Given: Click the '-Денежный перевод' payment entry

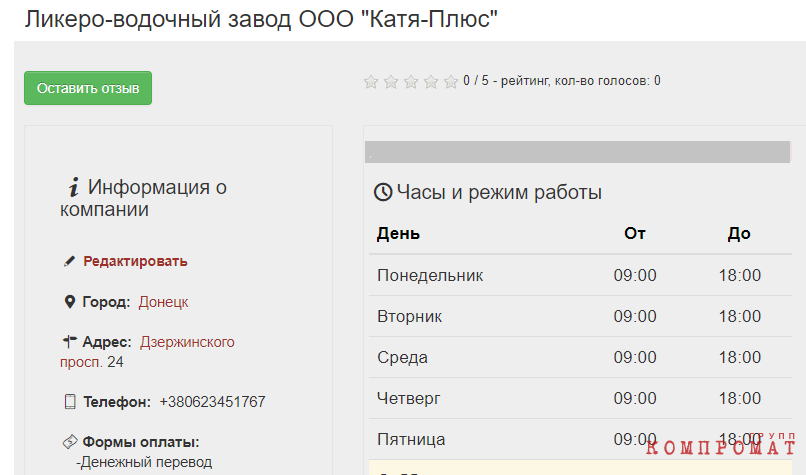Looking at the screenshot, I should coord(144,462).
